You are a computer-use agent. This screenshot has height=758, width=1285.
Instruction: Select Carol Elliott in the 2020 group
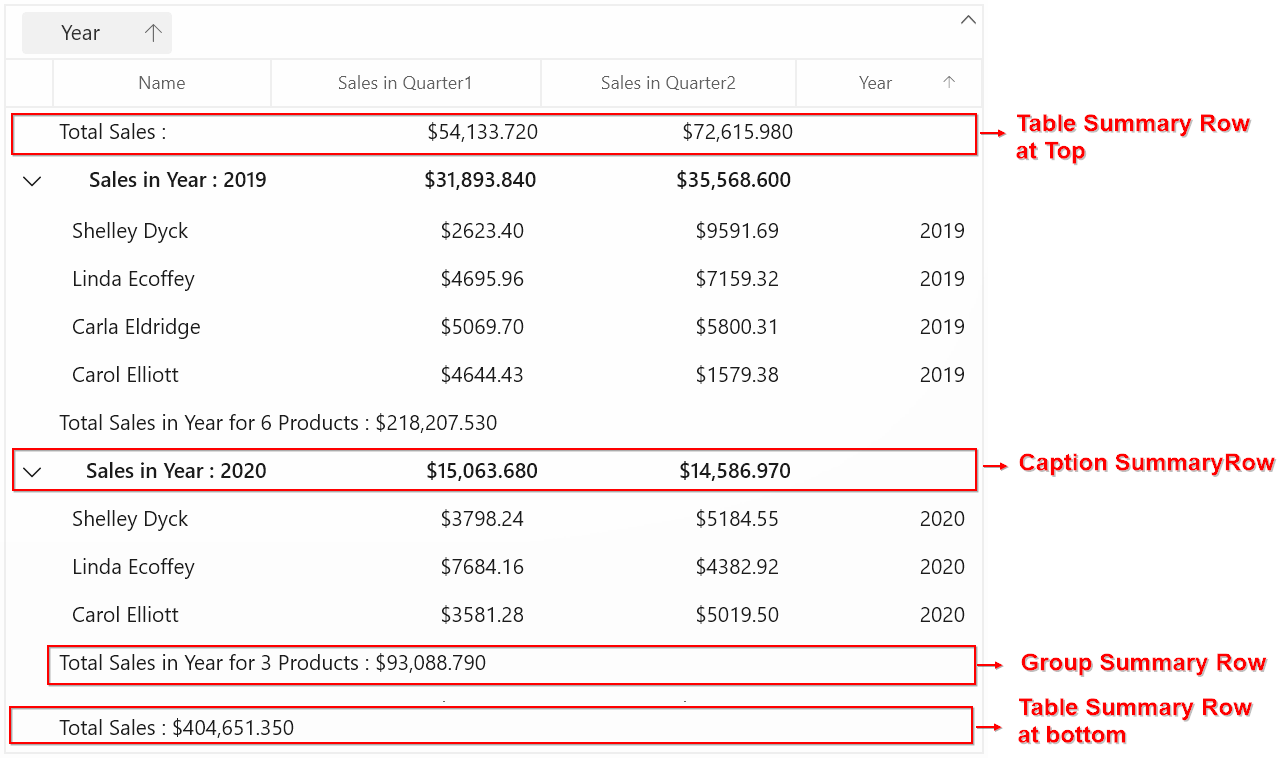point(125,615)
